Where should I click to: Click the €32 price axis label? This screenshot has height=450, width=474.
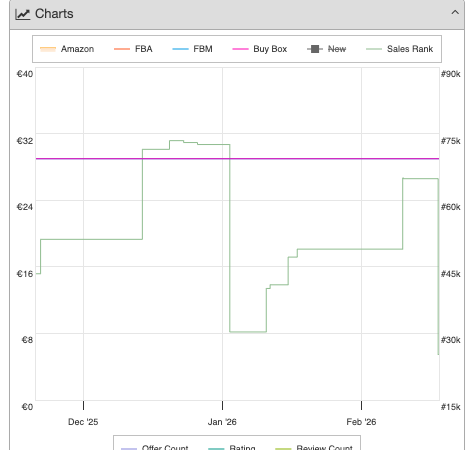25,141
